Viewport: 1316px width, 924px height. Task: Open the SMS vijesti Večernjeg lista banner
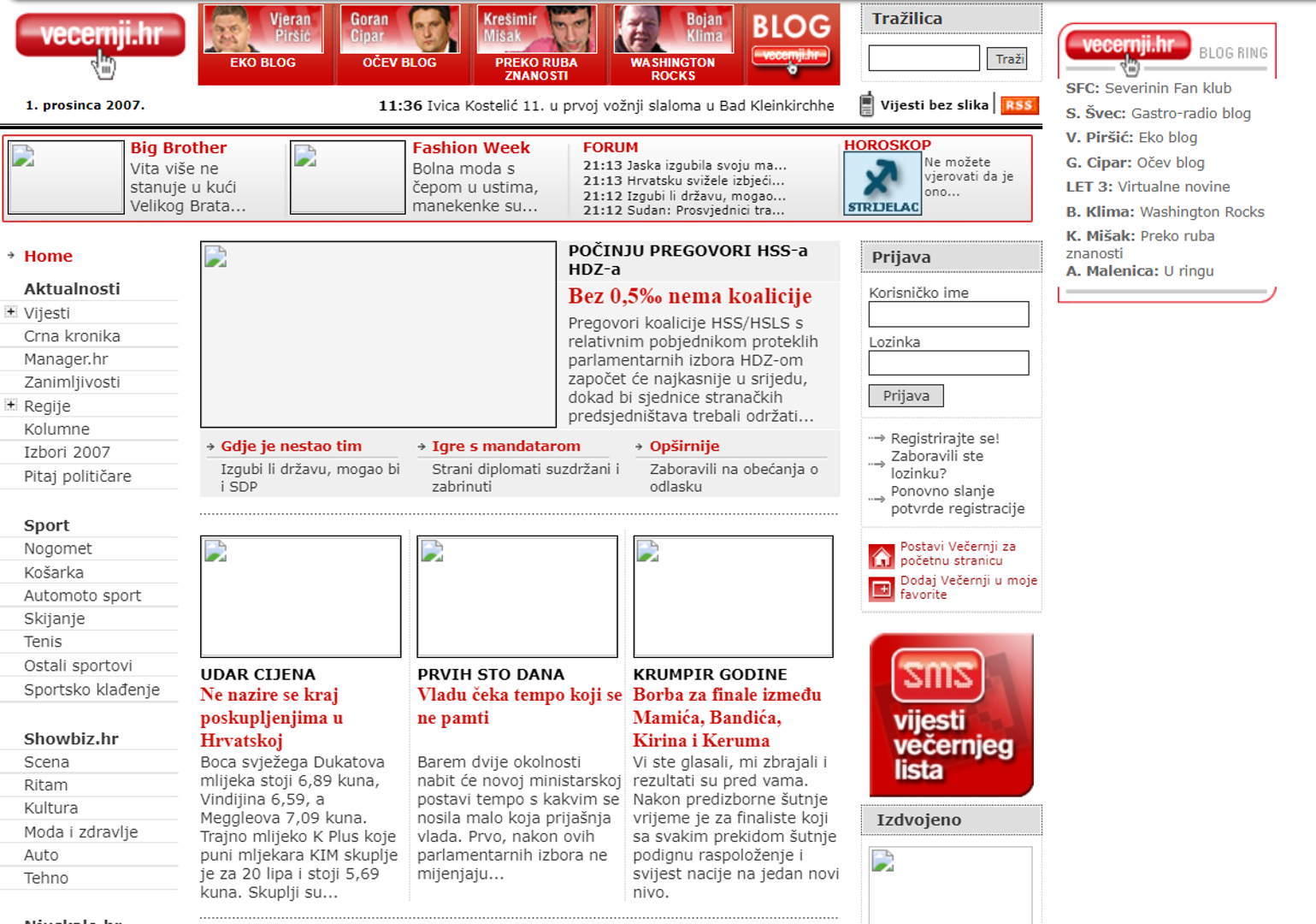[x=951, y=715]
